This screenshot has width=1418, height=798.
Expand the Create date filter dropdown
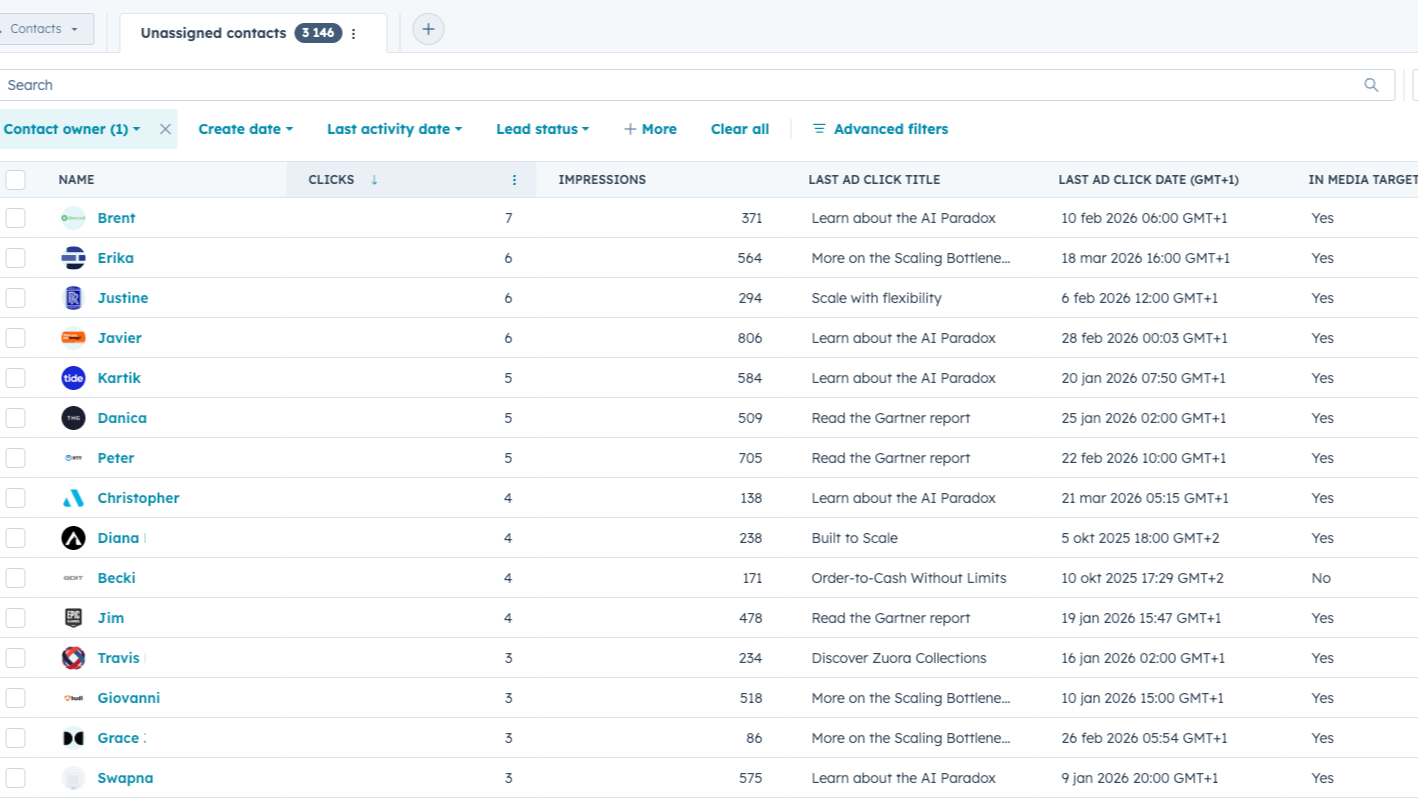tap(245, 129)
